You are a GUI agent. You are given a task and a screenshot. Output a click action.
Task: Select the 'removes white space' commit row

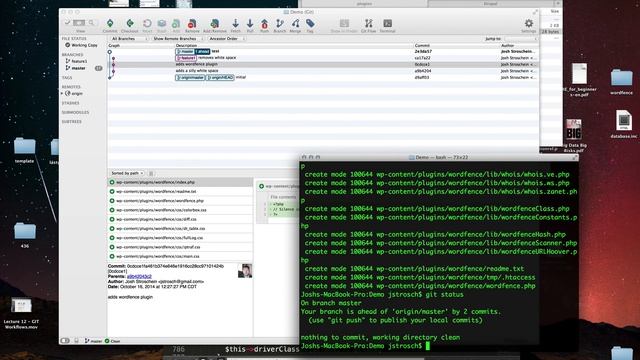[x=323, y=58]
